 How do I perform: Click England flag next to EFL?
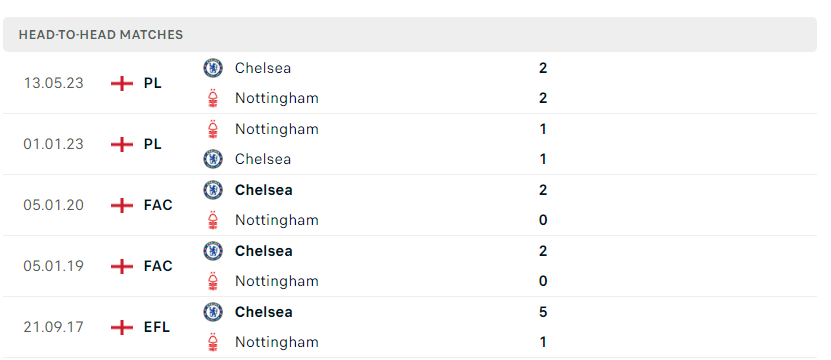[x=122, y=327]
